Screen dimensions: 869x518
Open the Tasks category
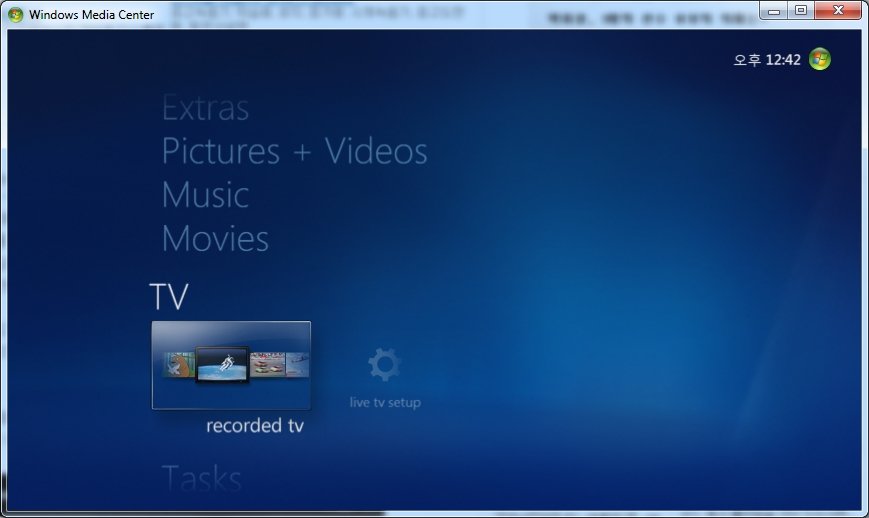pyautogui.click(x=201, y=479)
